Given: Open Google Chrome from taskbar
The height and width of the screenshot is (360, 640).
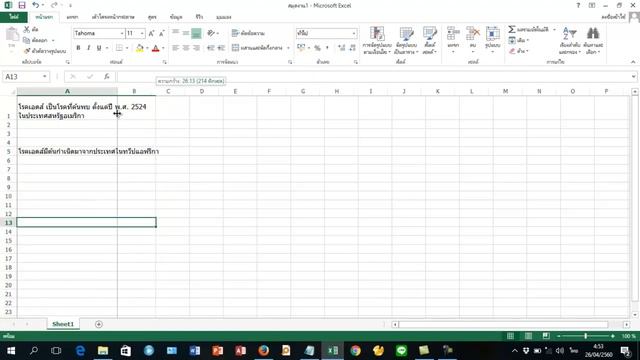Looking at the screenshot, I should [356, 351].
